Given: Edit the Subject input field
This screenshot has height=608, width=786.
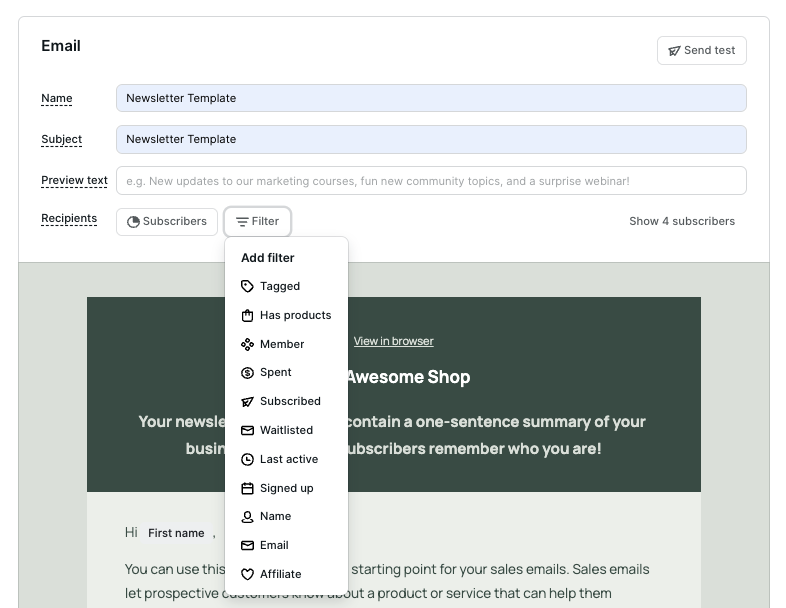Looking at the screenshot, I should click(x=431, y=139).
